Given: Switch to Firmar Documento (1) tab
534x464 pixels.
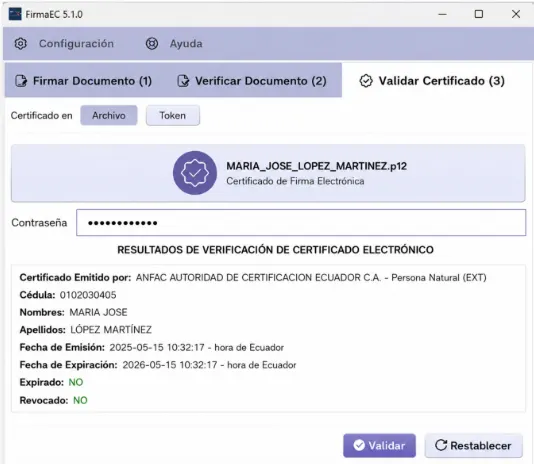Looking at the screenshot, I should (84, 81).
